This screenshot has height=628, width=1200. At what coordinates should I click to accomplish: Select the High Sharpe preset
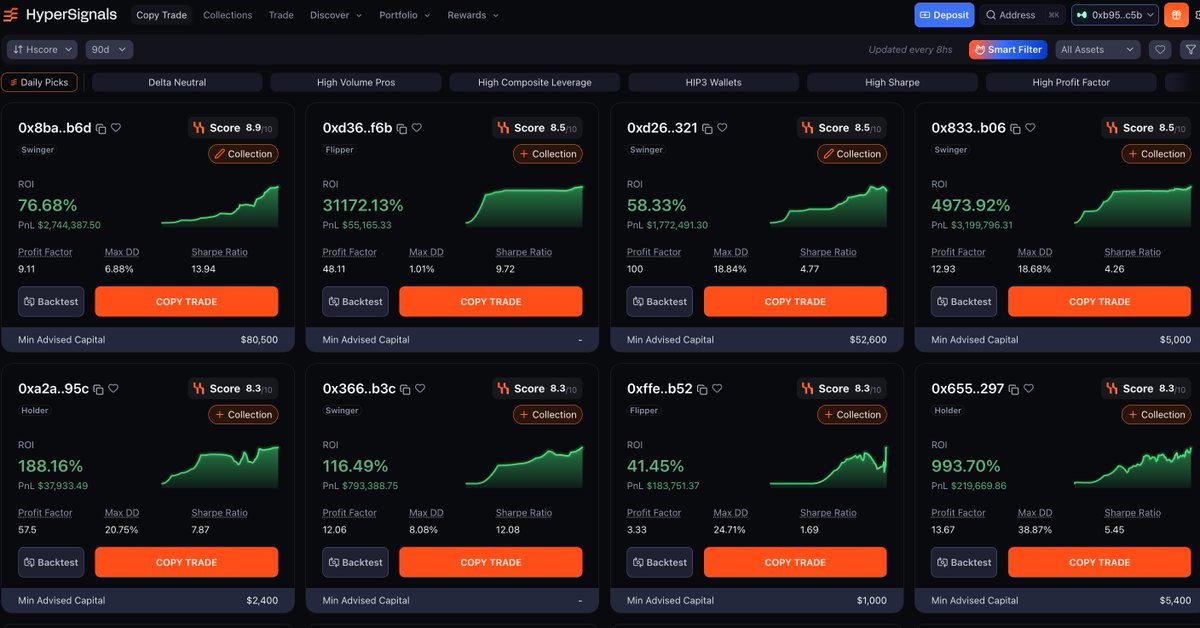tap(892, 82)
